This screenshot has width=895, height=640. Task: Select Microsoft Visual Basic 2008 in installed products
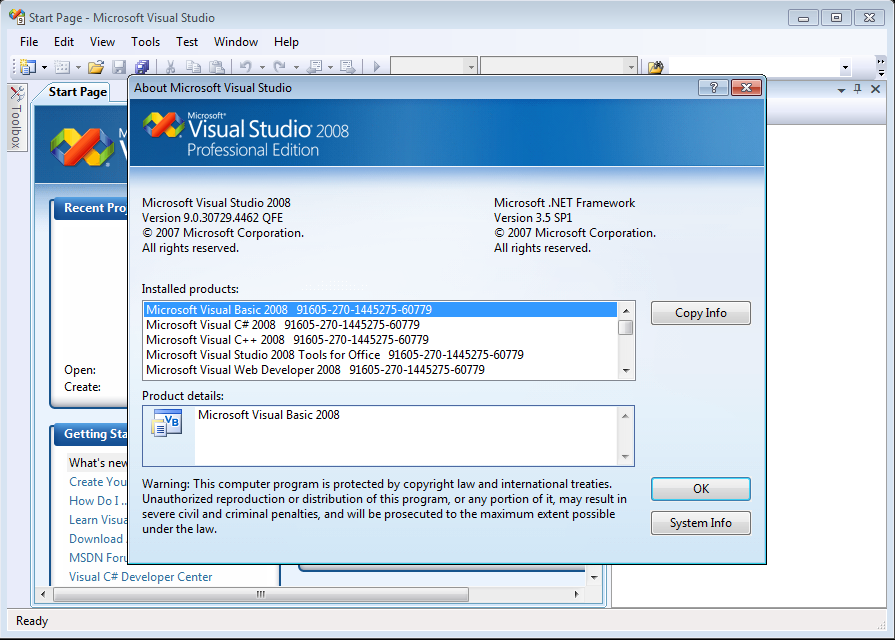(380, 309)
